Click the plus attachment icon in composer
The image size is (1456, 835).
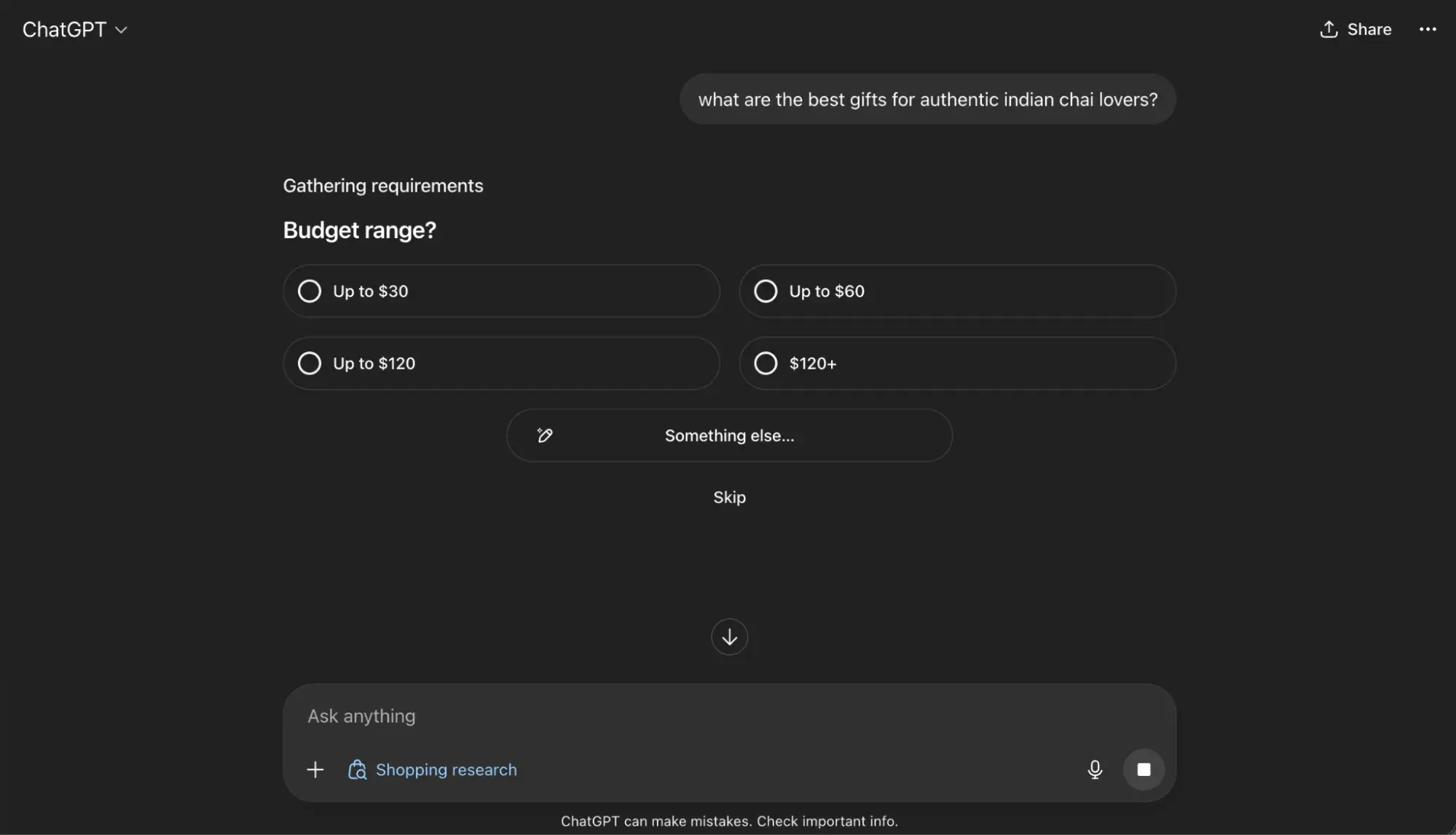(315, 769)
